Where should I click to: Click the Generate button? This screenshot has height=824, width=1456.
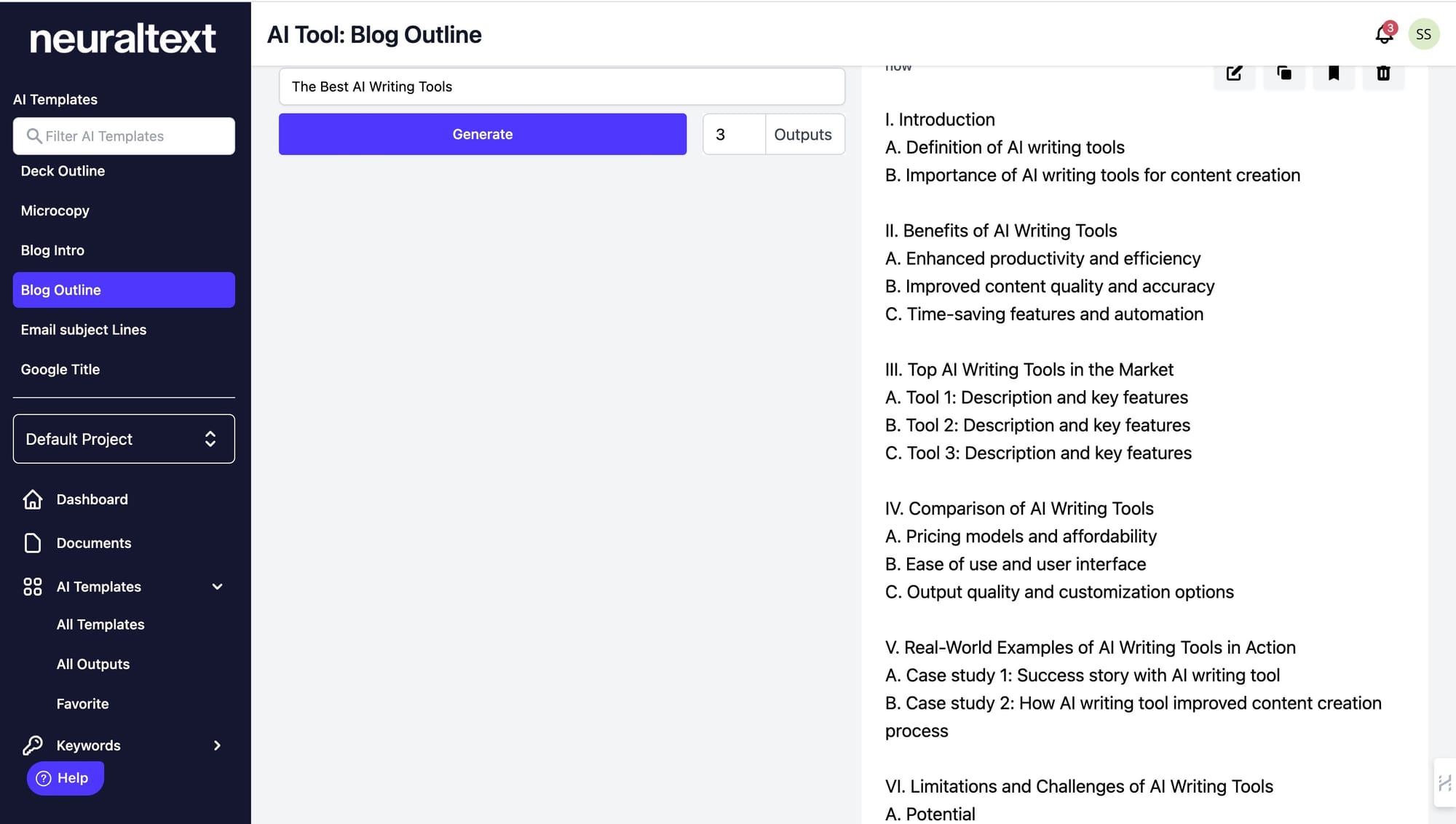(482, 133)
